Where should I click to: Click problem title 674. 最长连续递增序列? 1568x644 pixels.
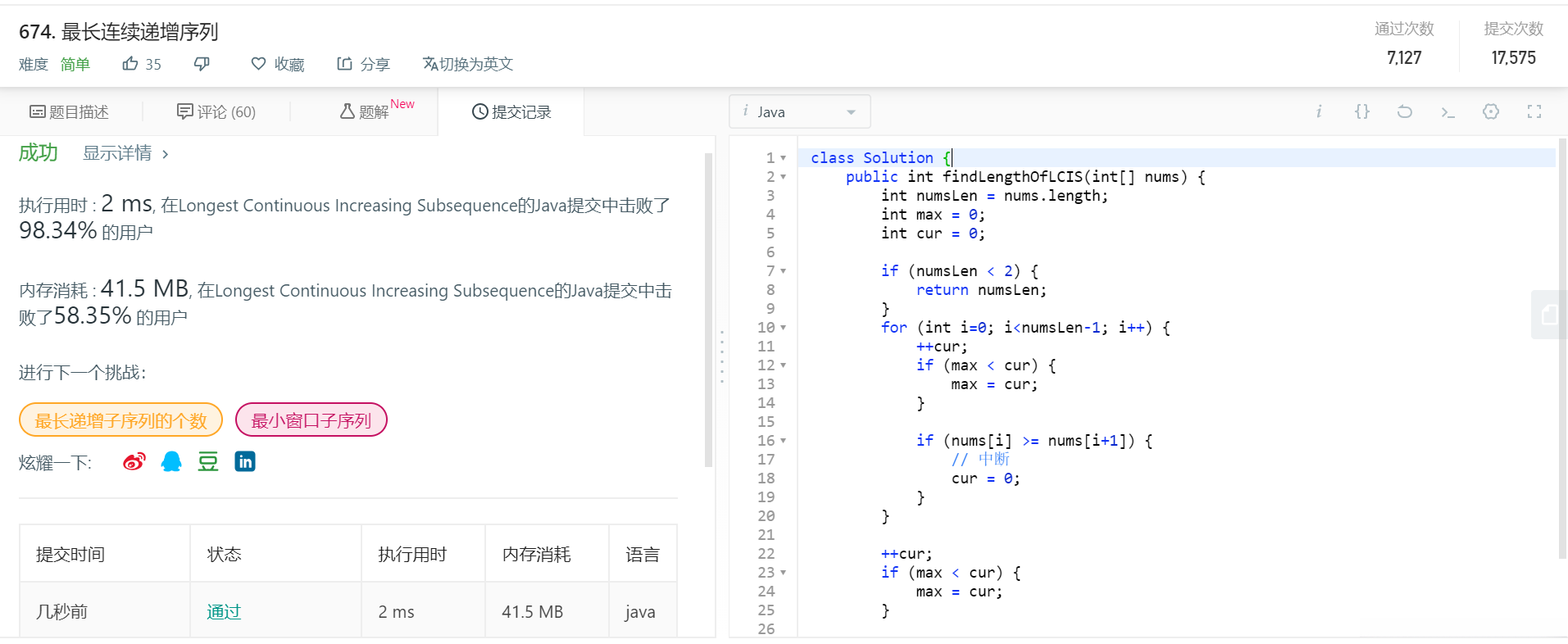(119, 32)
